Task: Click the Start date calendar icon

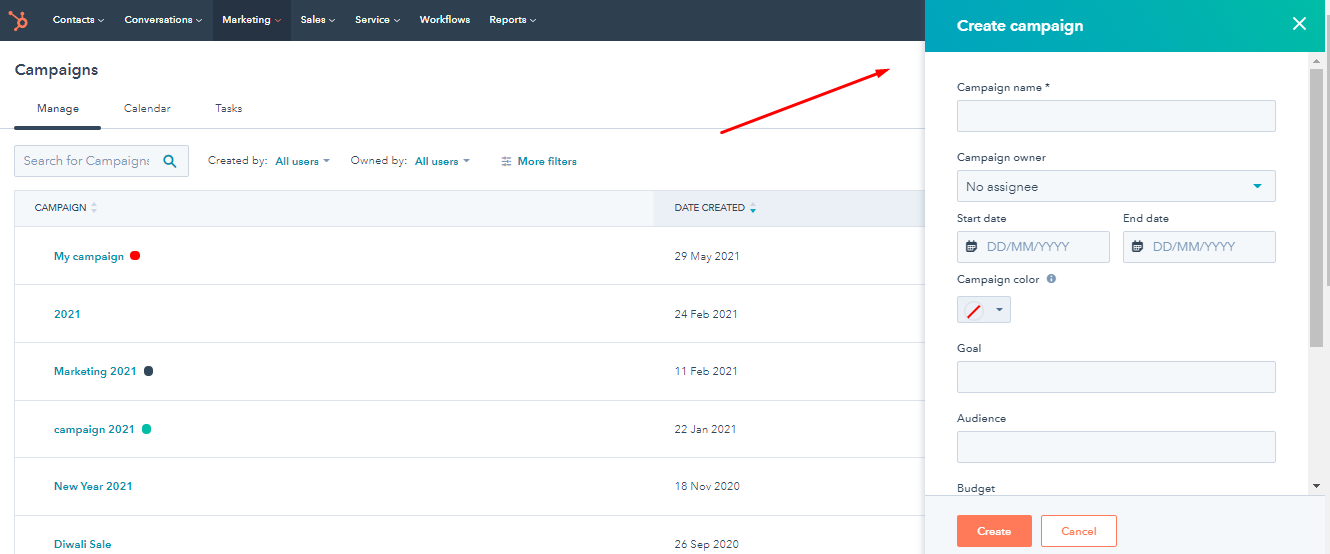Action: click(971, 247)
